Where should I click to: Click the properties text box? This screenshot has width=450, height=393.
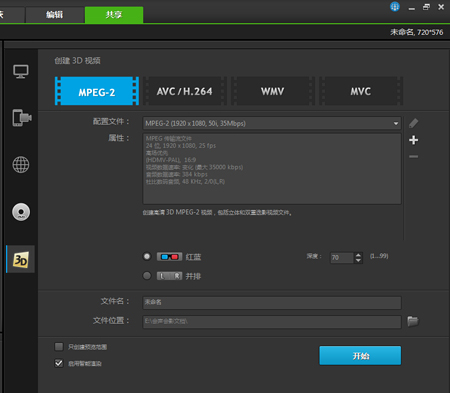[x=272, y=169]
